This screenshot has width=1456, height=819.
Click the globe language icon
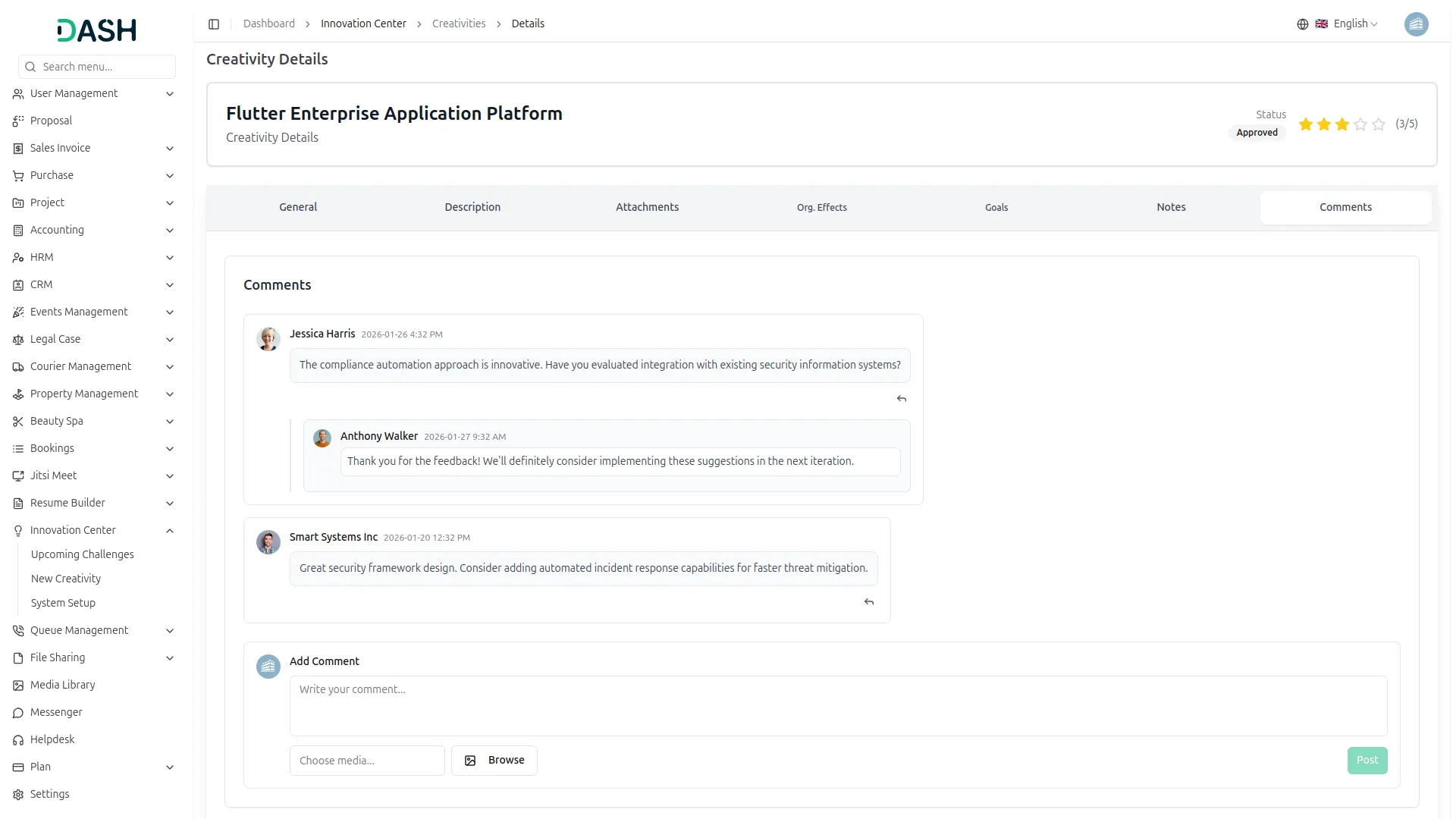point(1302,24)
